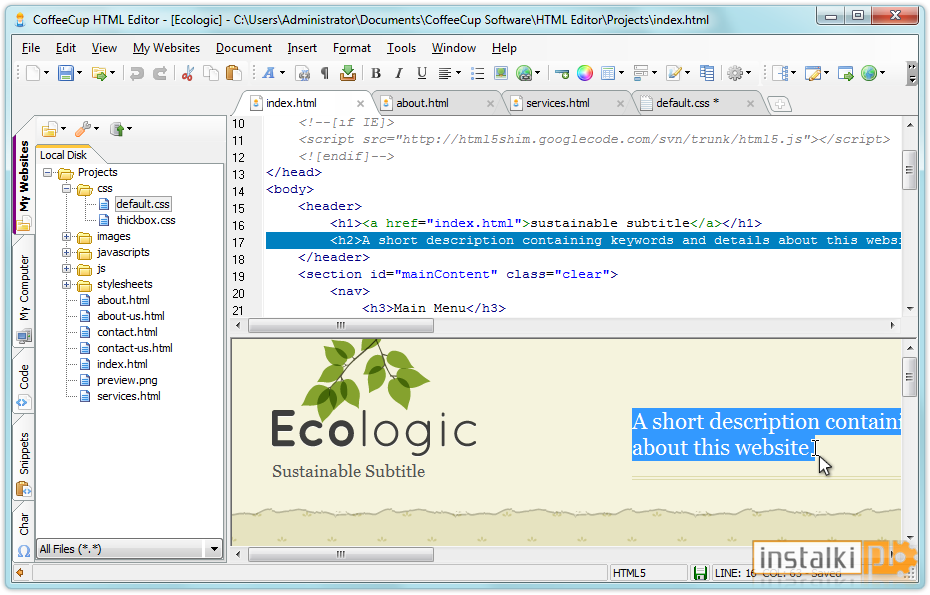Expand the js folder
This screenshot has height=595, width=930.
66,269
